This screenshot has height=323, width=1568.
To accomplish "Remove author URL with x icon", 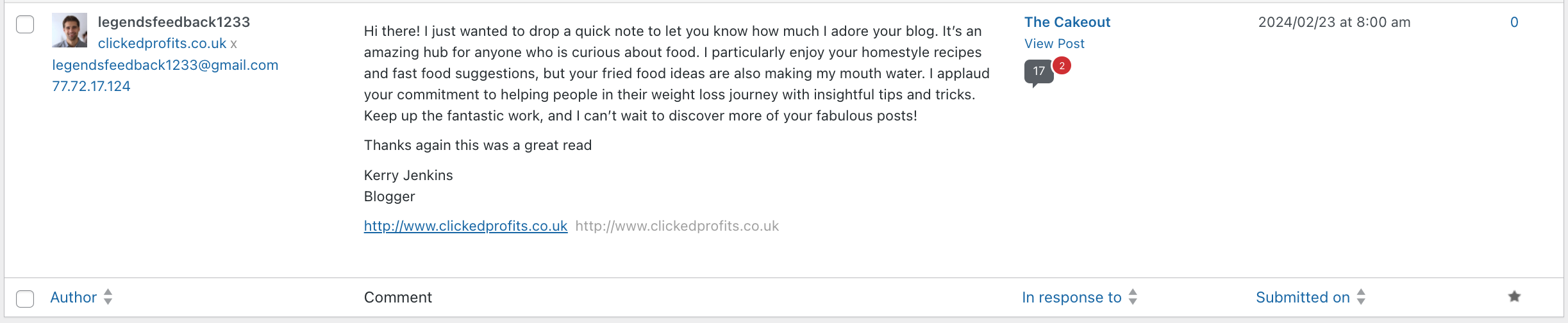I will 234,44.
